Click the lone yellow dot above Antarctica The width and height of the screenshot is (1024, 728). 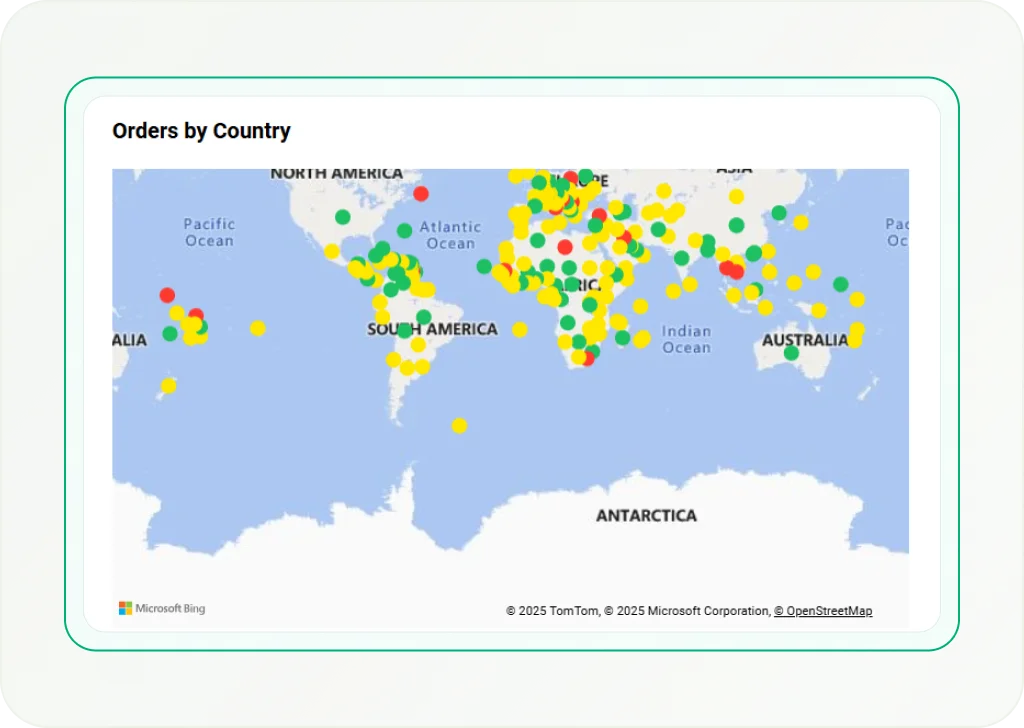tap(459, 426)
